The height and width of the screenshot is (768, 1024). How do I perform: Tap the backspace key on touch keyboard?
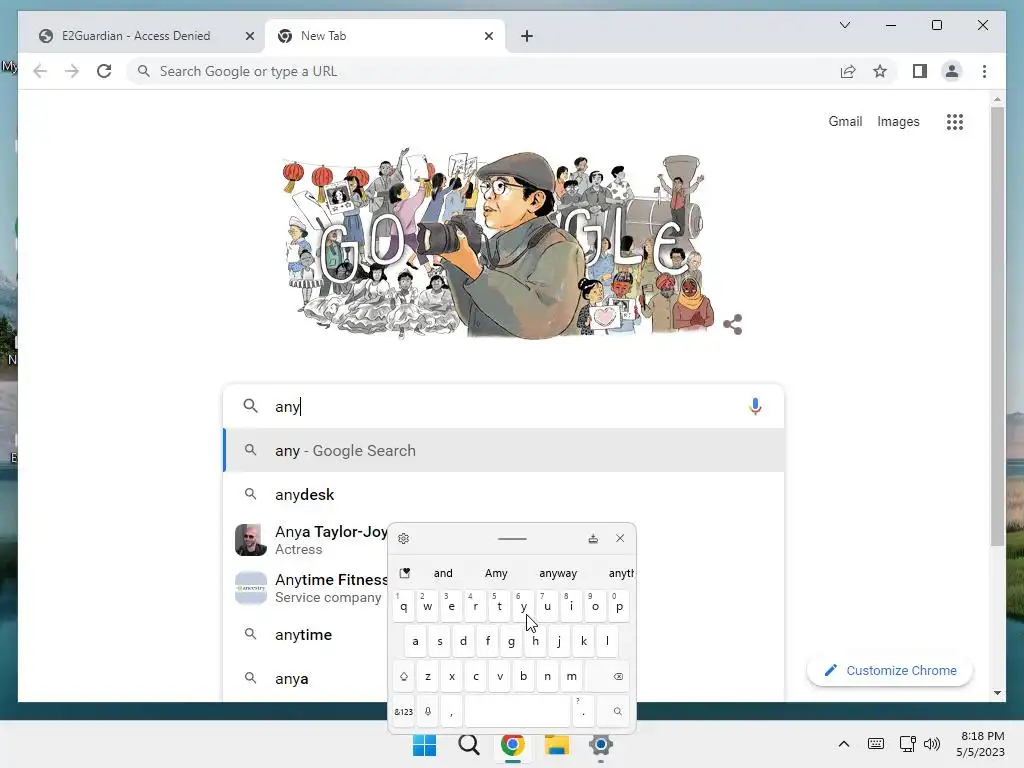coord(607,677)
